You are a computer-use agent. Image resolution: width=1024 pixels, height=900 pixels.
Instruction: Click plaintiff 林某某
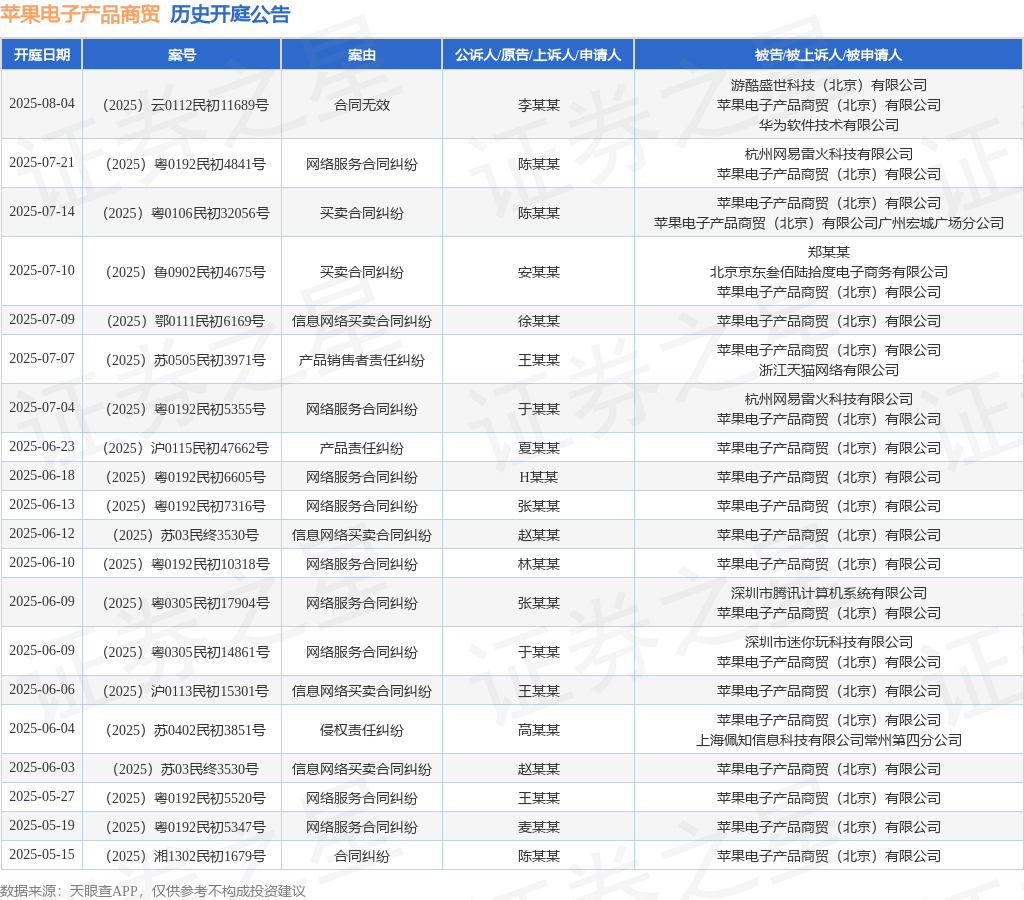coord(538,564)
